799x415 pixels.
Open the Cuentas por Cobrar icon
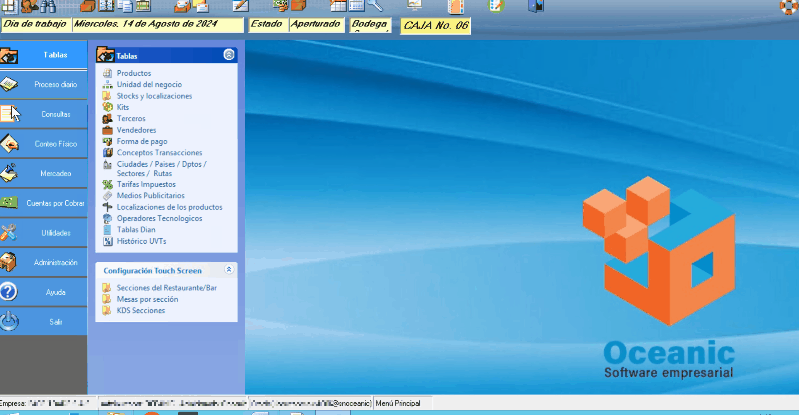[x=9, y=203]
